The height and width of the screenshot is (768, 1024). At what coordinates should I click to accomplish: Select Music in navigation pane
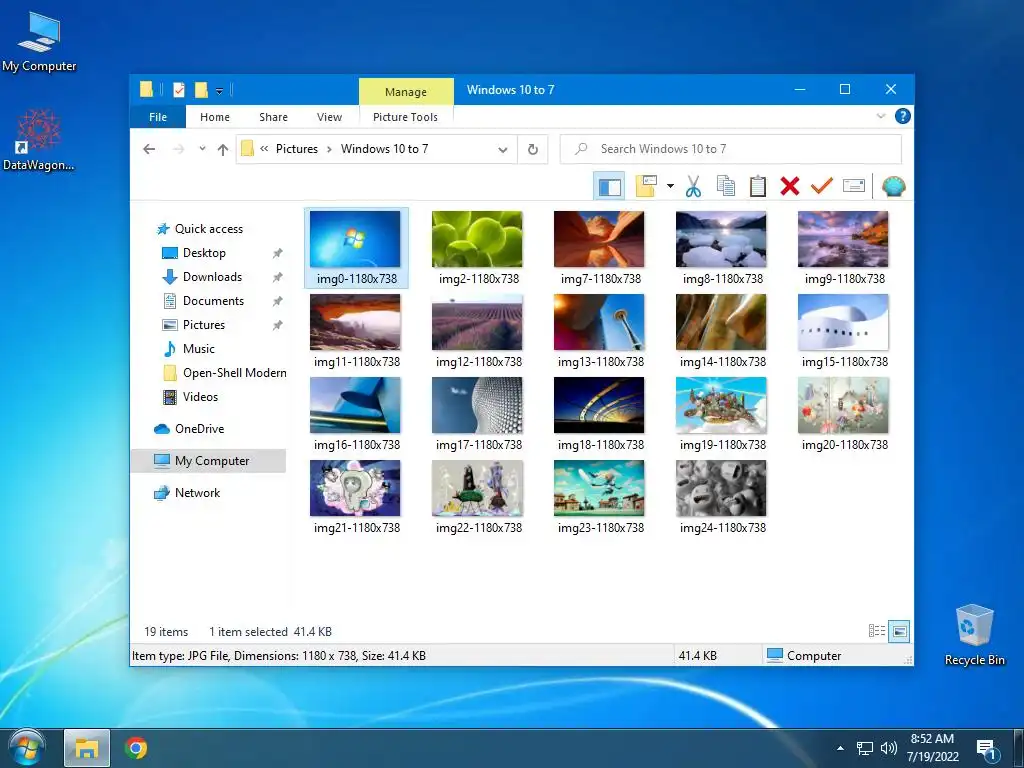199,349
